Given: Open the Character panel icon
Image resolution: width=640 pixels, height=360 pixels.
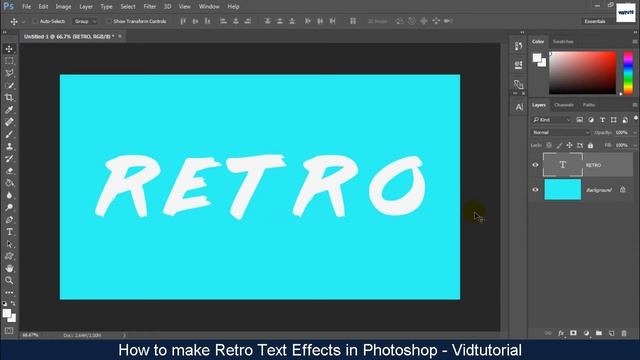Looking at the screenshot, I should [518, 107].
